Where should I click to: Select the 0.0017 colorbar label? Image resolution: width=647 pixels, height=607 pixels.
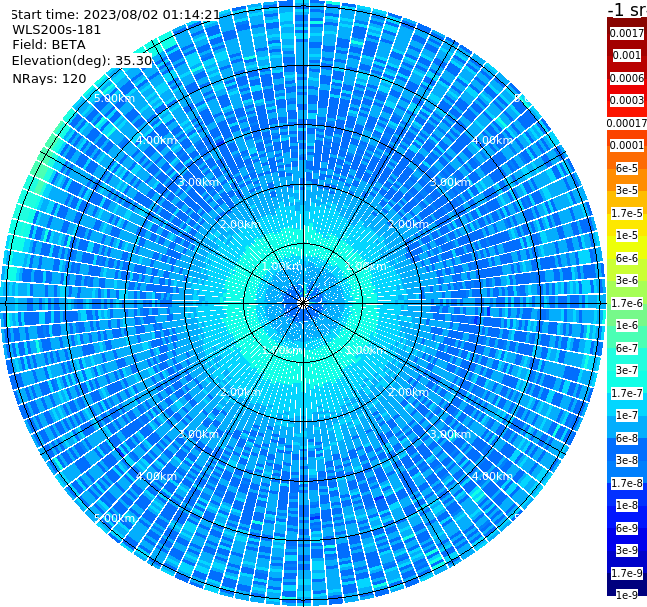point(627,33)
